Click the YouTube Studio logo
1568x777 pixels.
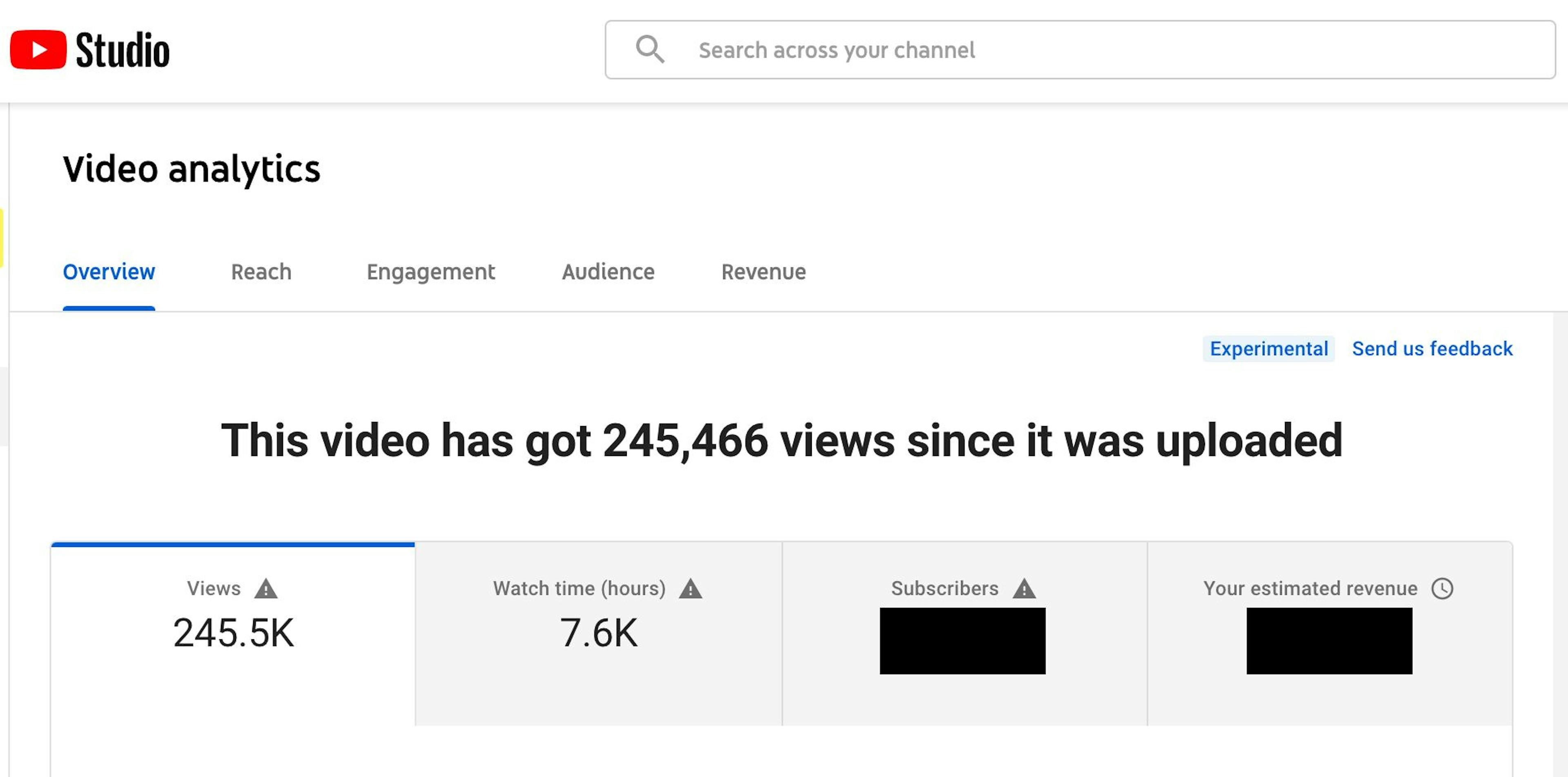click(89, 49)
